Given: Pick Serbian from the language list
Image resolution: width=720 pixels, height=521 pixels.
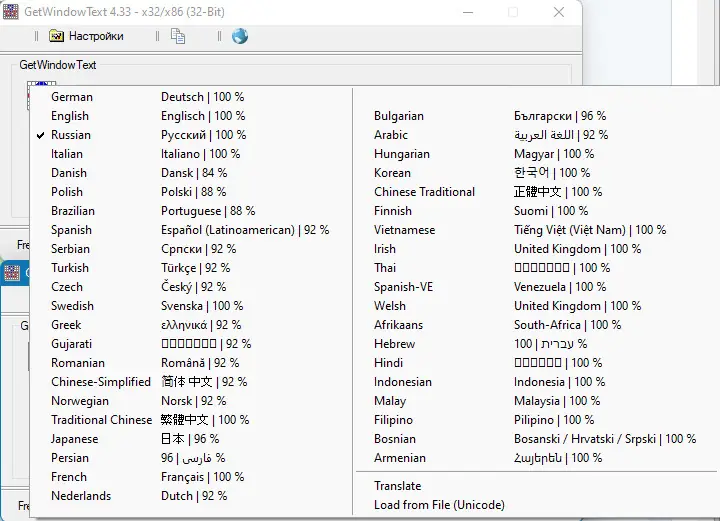Looking at the screenshot, I should [192, 249].
